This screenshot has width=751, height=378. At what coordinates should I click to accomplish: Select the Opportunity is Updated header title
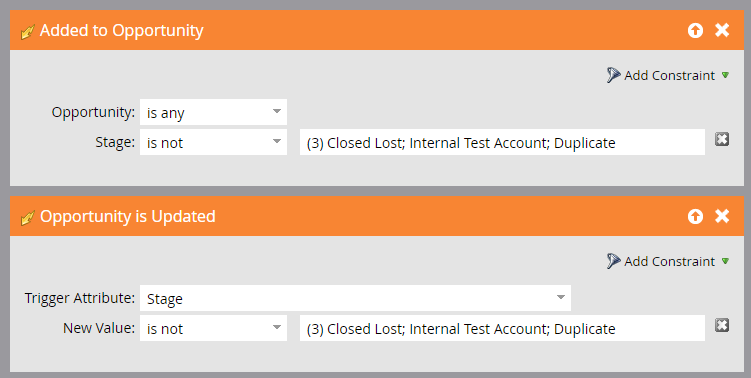pyautogui.click(x=127, y=216)
